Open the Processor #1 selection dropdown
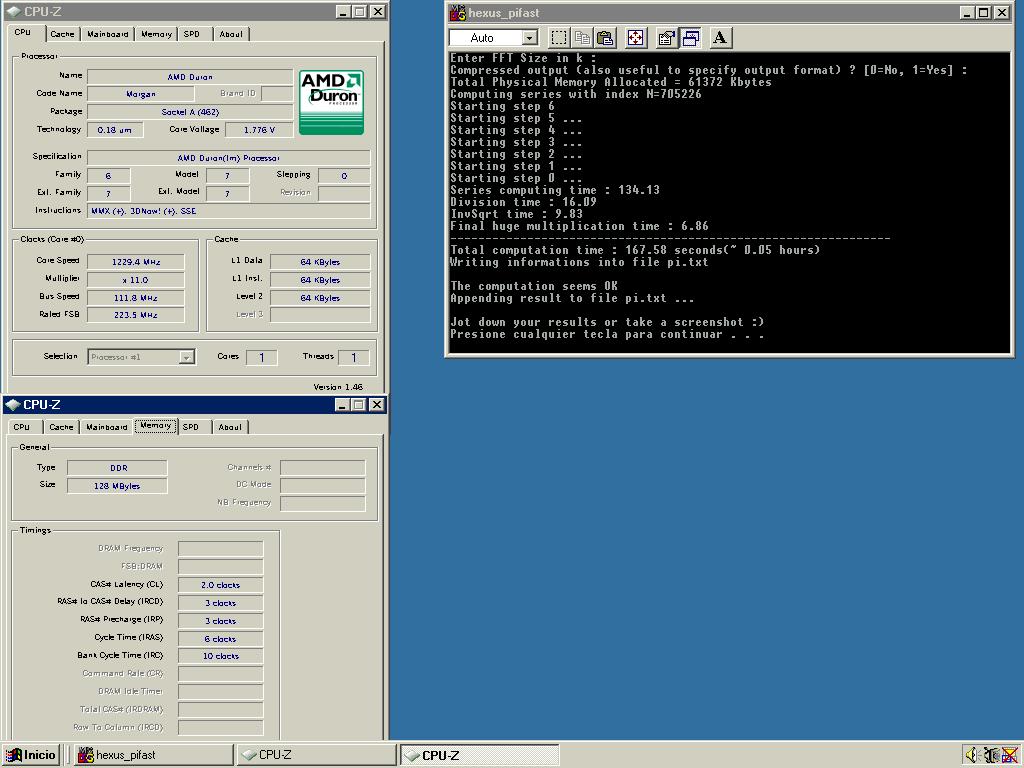 [187, 357]
